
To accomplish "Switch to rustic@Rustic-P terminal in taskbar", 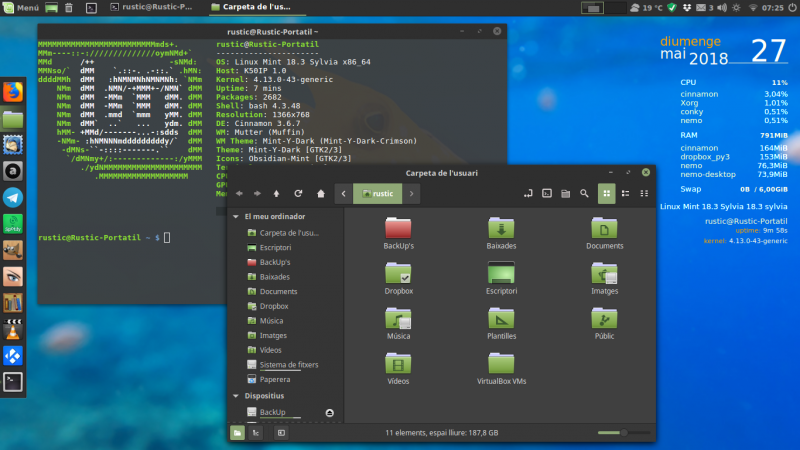I will 156,7.
